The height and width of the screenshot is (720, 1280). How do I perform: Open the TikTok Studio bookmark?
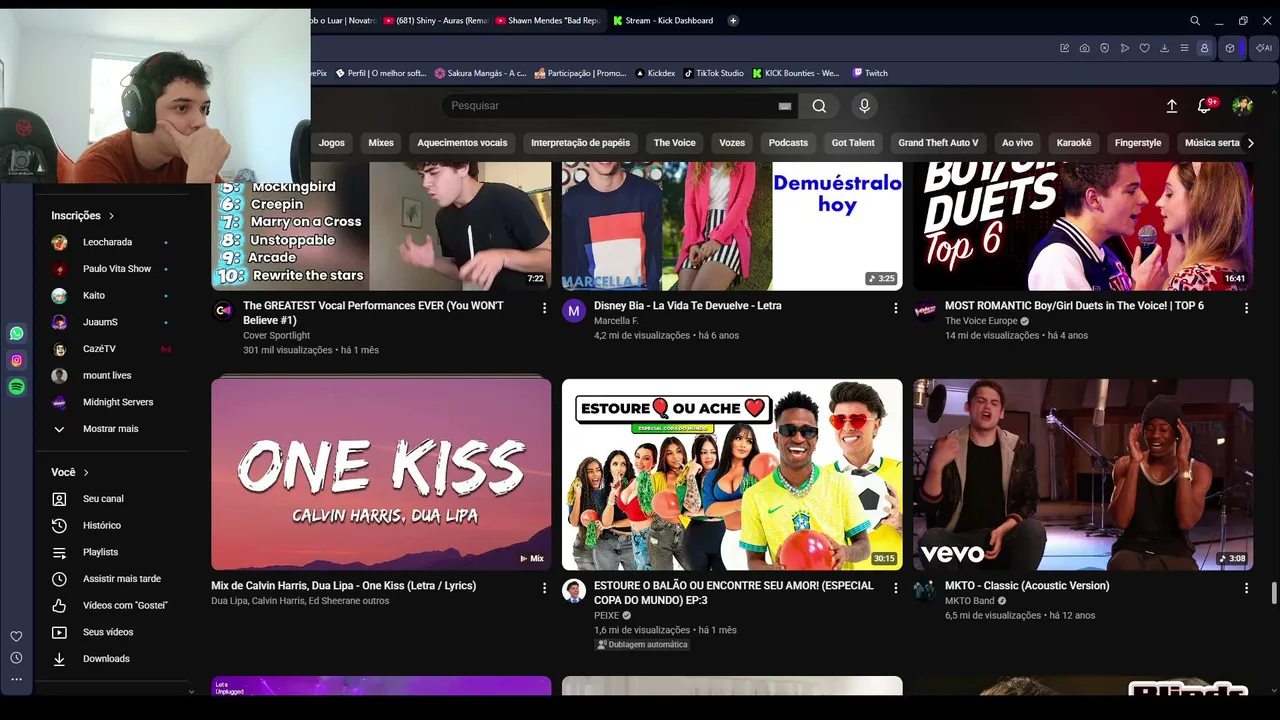pos(713,73)
